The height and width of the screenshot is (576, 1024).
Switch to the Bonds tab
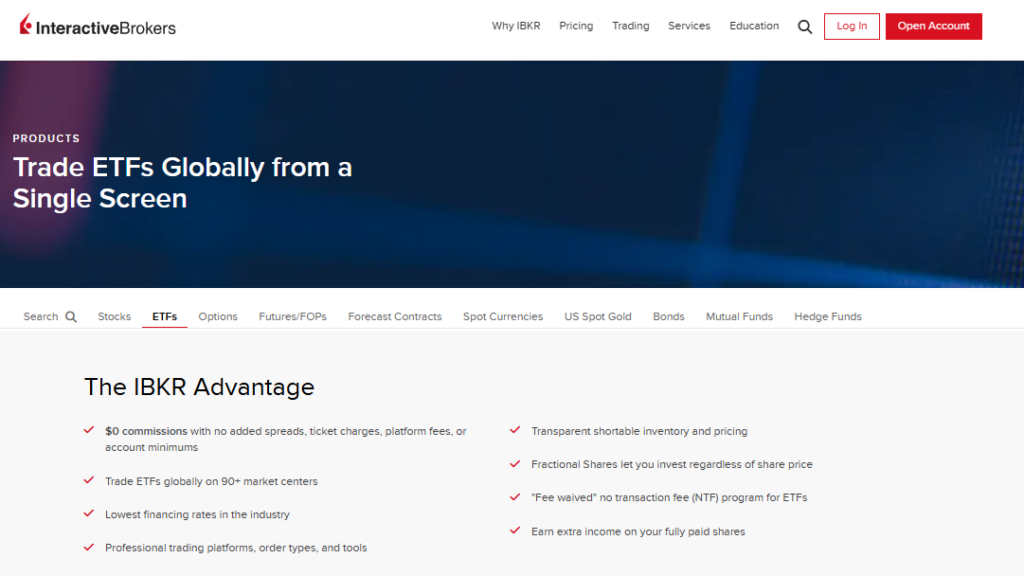click(x=668, y=316)
